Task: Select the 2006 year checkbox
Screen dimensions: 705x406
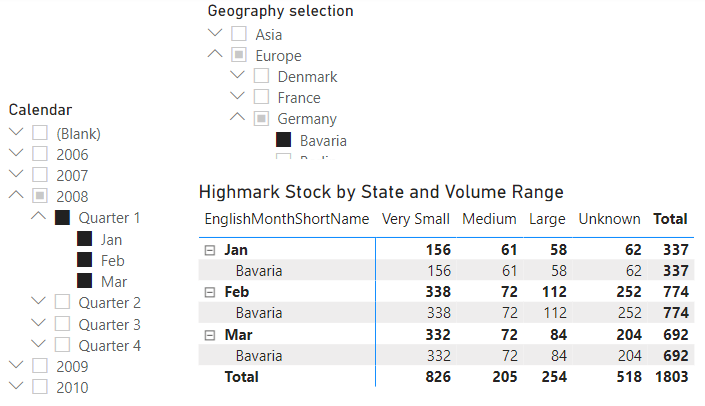Action: tap(40, 155)
